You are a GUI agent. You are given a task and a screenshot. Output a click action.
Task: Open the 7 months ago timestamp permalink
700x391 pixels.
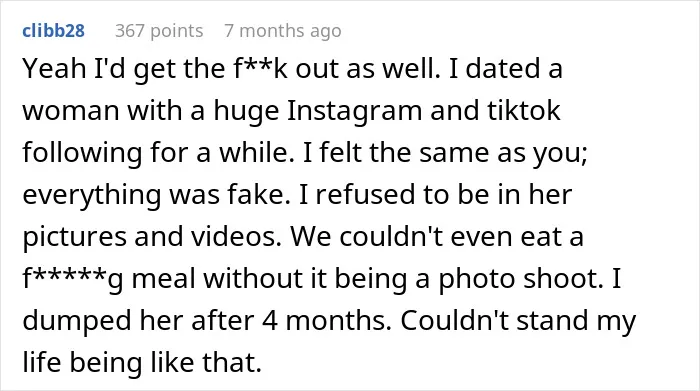[x=283, y=31]
